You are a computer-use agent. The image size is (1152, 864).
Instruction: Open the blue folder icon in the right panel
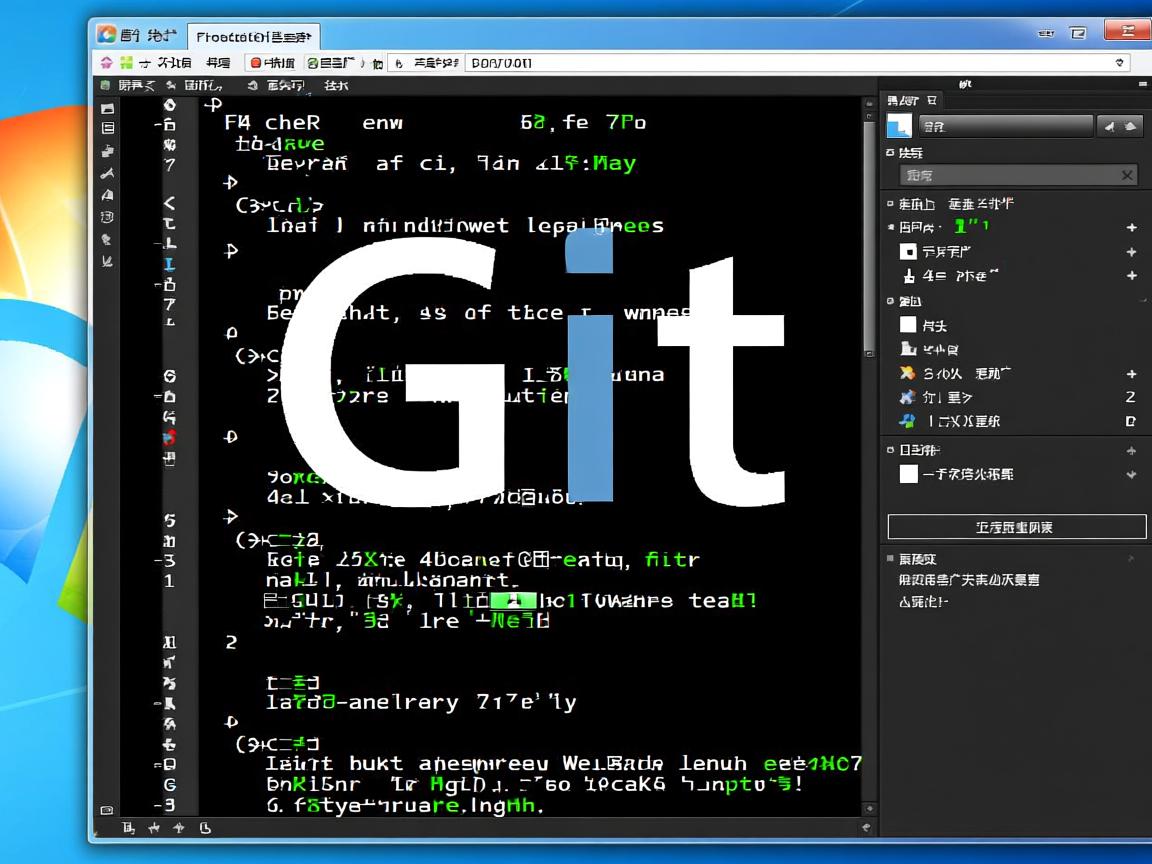(897, 126)
